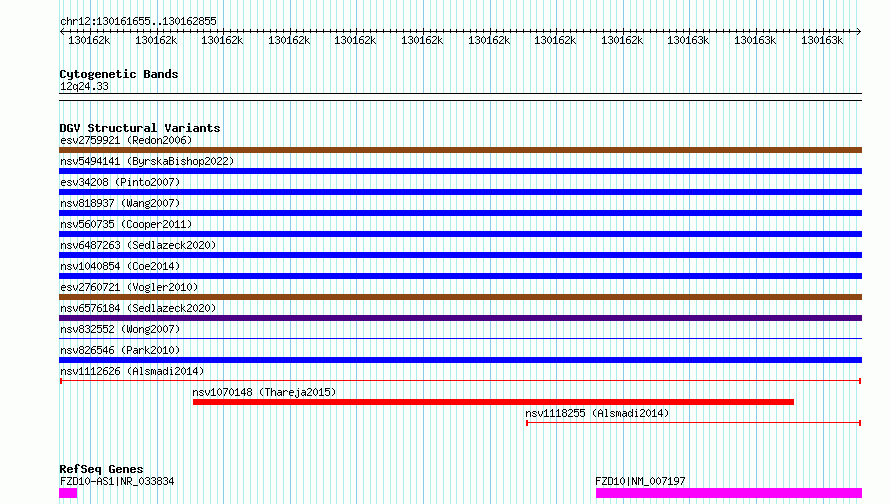890x504 pixels.
Task: Click the 12q24.33 cytogenetic band label
Action: (84, 86)
